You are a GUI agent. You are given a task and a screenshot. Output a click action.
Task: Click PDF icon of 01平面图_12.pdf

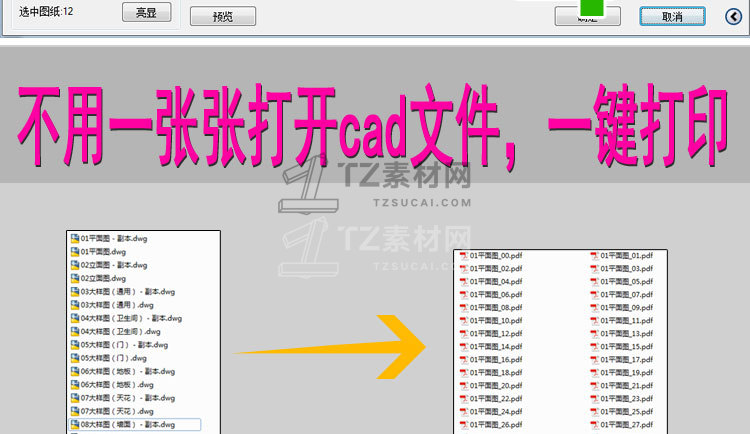click(x=463, y=334)
